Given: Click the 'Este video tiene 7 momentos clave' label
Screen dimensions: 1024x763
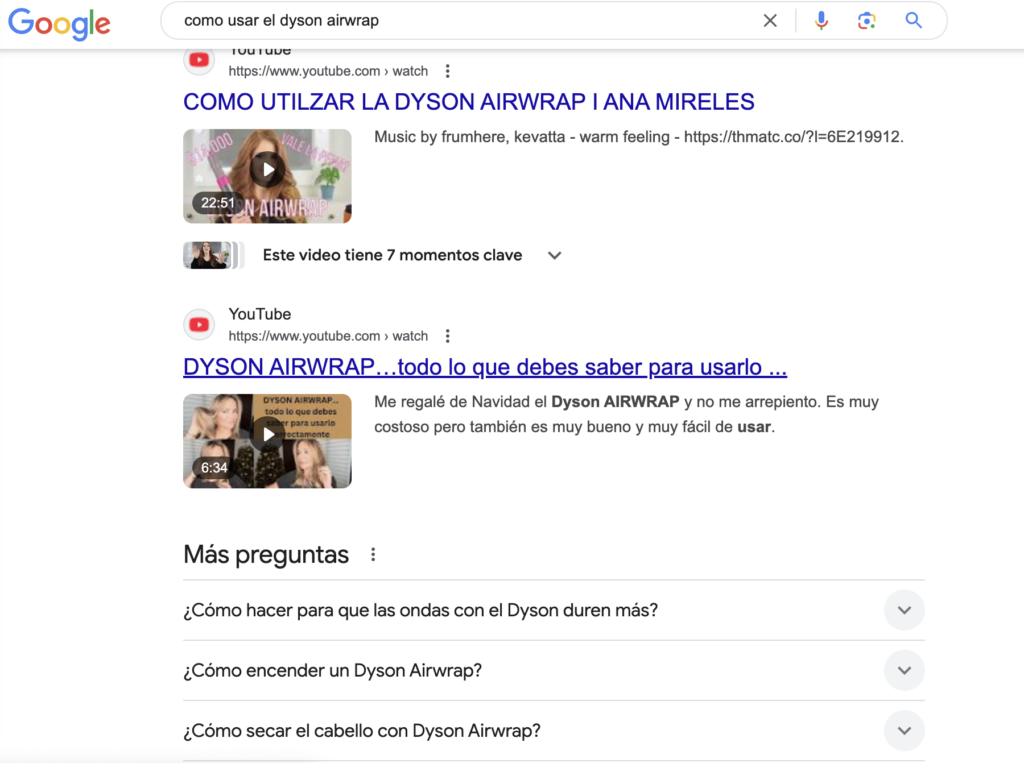Looking at the screenshot, I should 392,255.
